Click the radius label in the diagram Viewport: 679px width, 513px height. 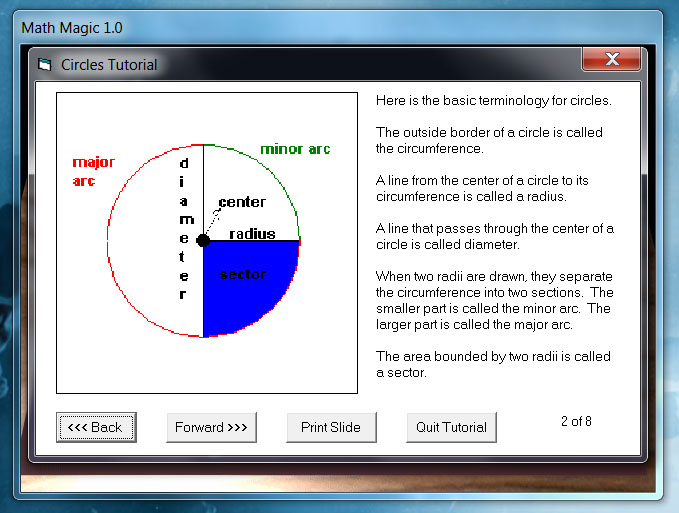(x=252, y=233)
